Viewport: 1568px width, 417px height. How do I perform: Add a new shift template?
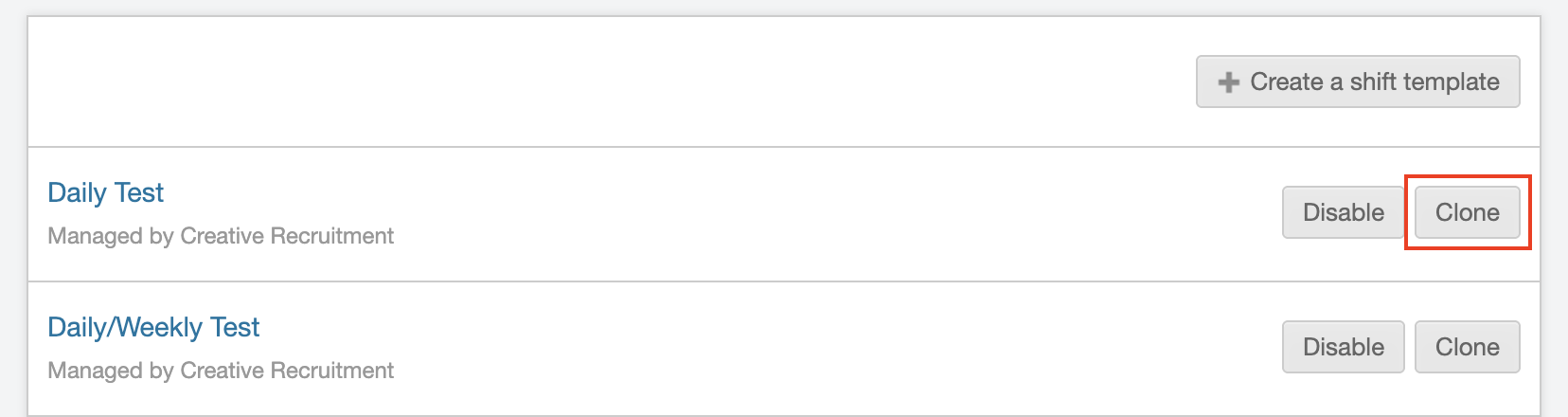tap(1358, 82)
